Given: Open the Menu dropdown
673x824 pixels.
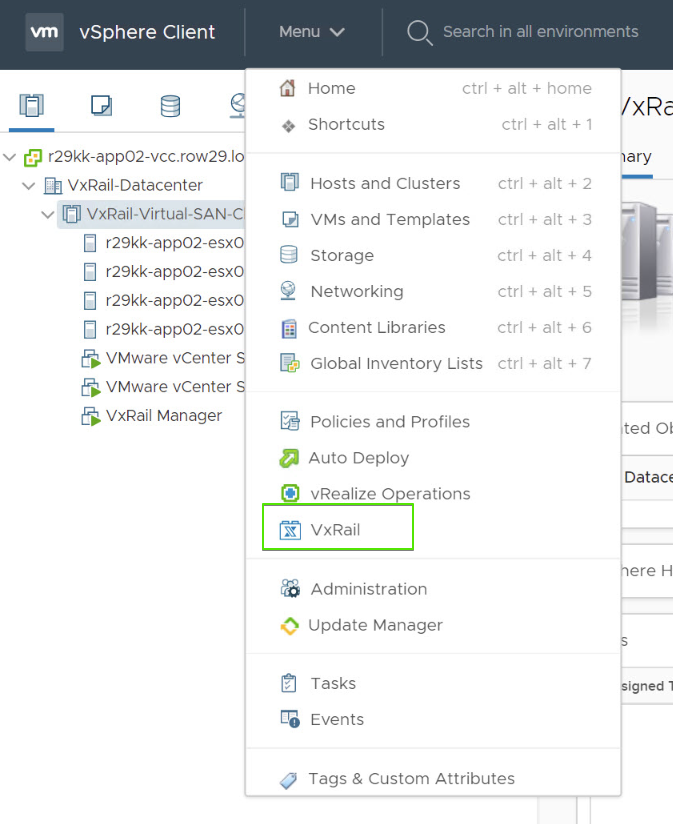Looking at the screenshot, I should 312,32.
